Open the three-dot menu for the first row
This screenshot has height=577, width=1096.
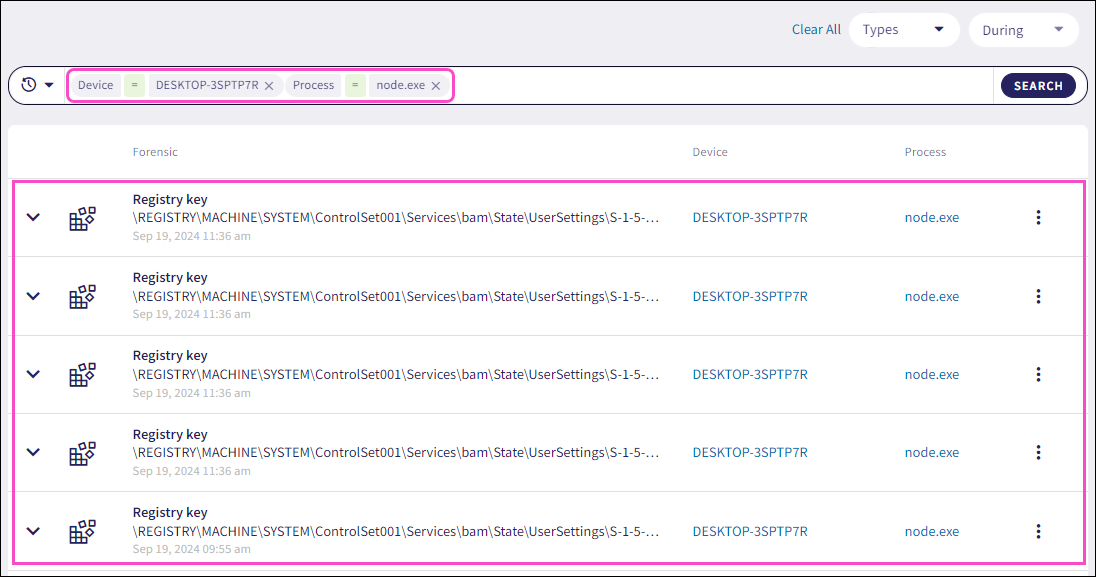(x=1038, y=217)
